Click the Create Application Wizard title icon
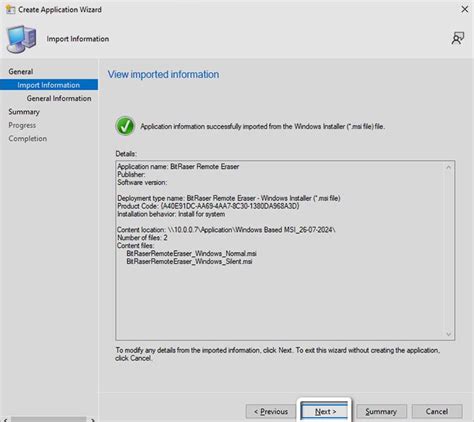 (10, 9)
